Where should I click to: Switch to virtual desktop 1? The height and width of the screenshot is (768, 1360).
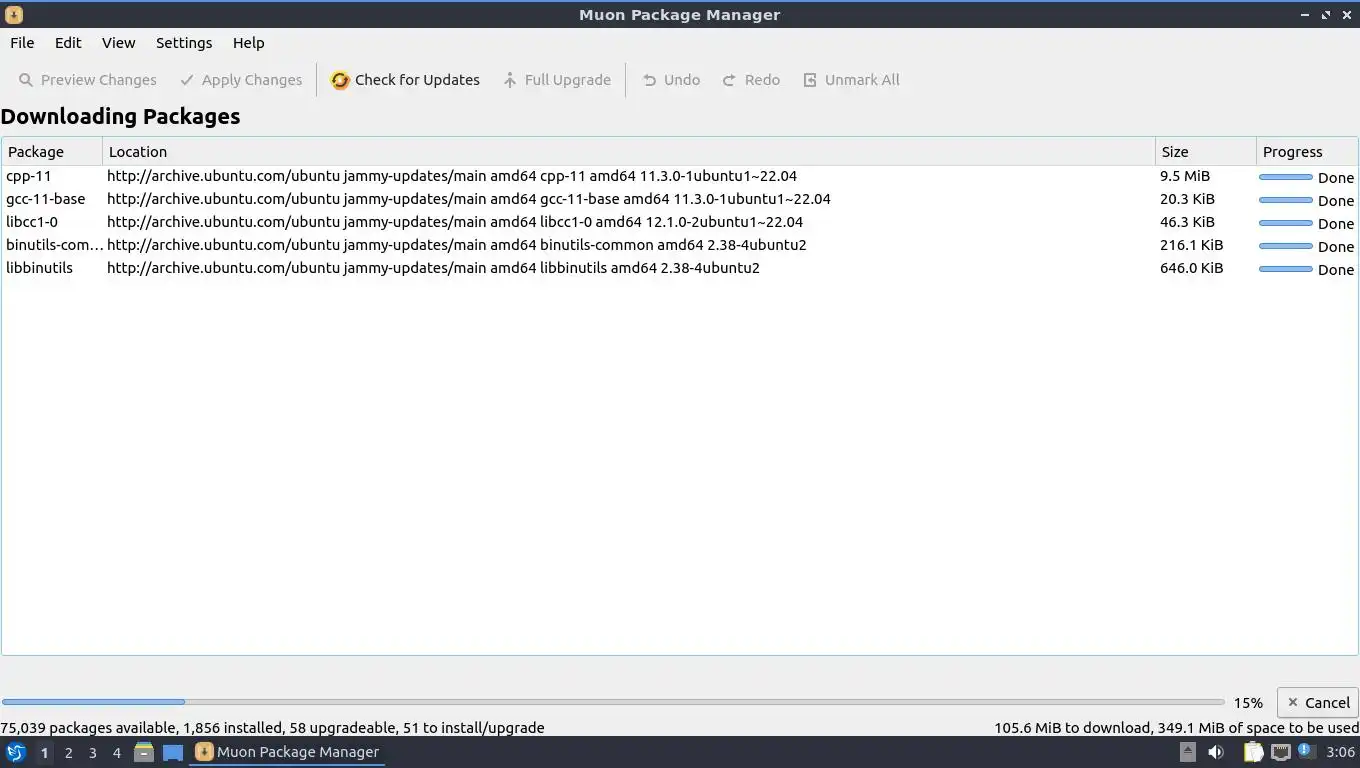[x=44, y=753]
